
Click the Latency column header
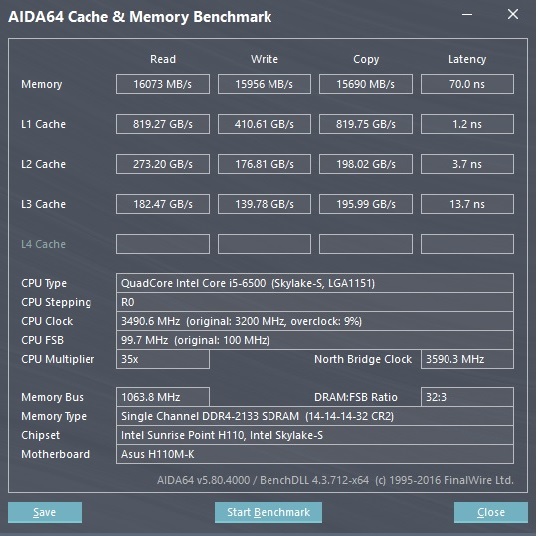click(x=467, y=59)
